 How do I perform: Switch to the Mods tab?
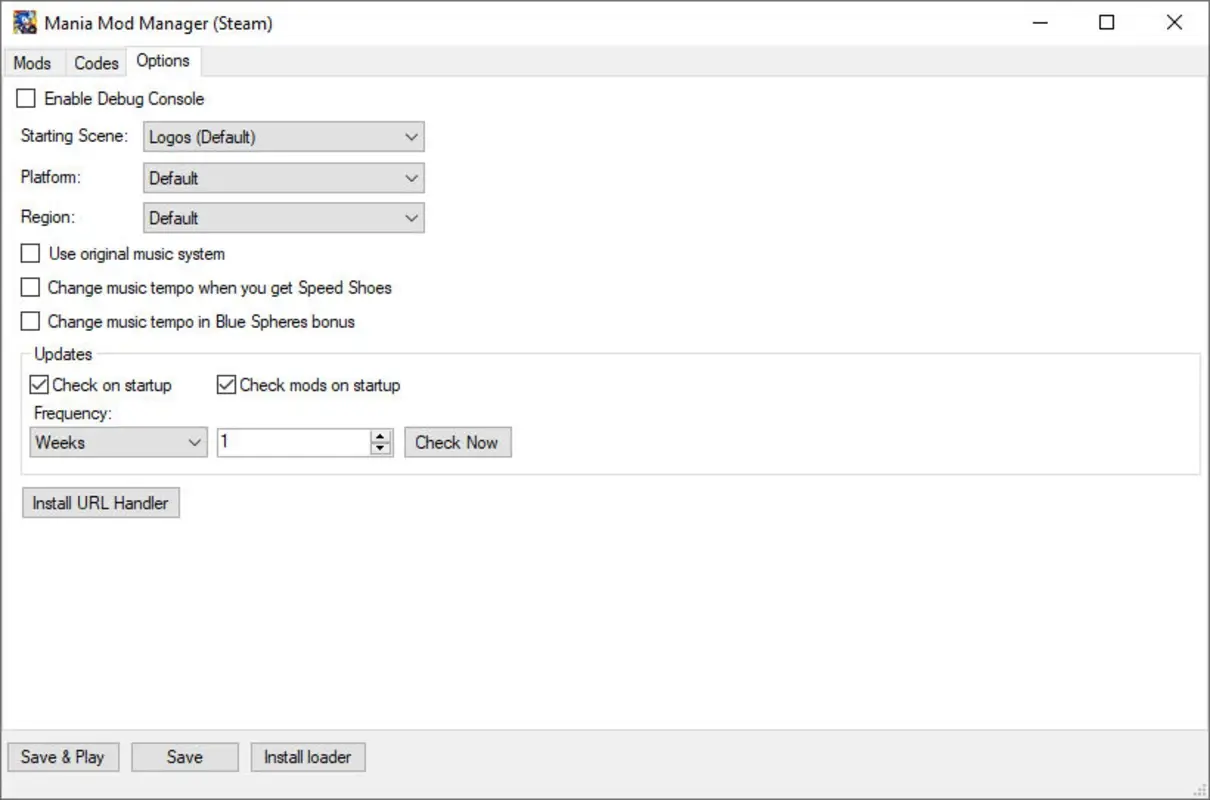pyautogui.click(x=32, y=62)
